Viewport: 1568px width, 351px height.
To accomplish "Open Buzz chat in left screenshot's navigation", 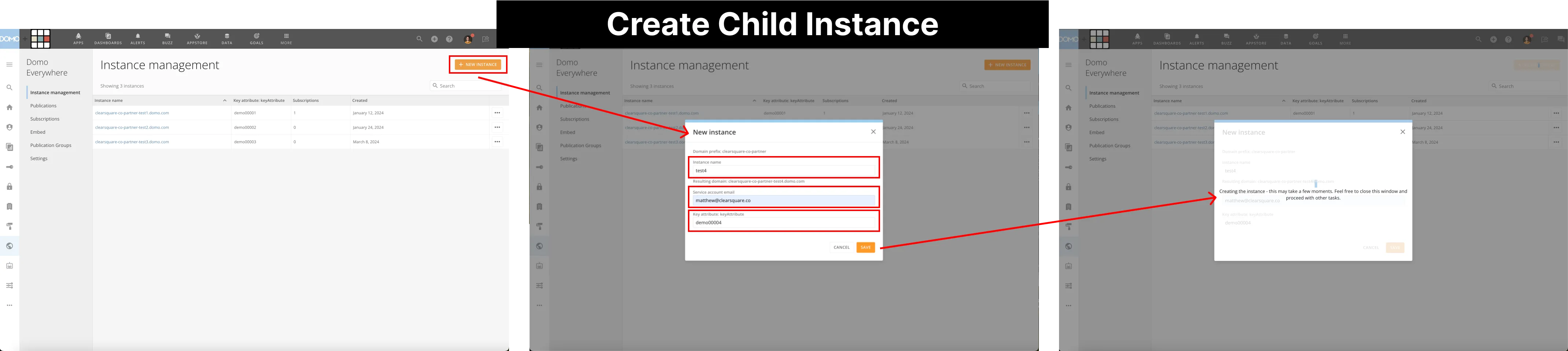I will click(167, 39).
